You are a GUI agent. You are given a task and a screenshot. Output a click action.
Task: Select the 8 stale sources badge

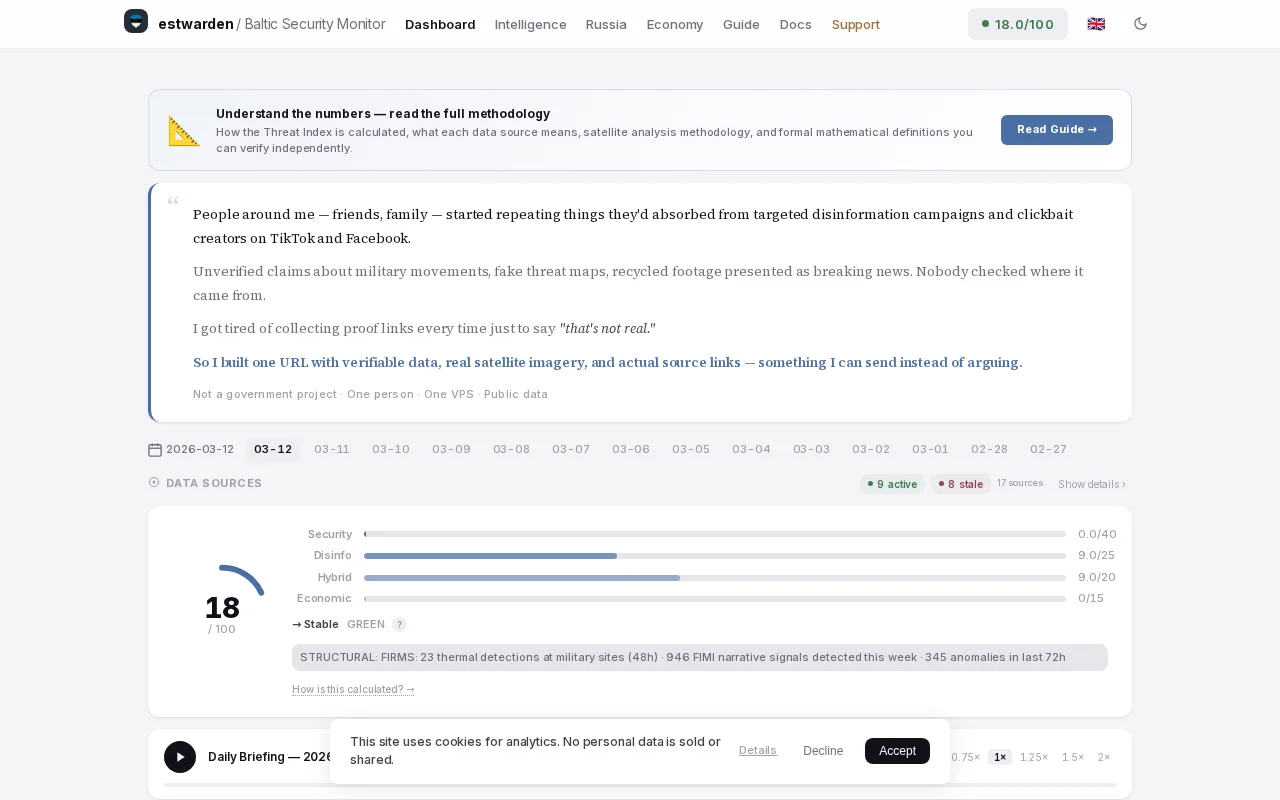(x=961, y=484)
